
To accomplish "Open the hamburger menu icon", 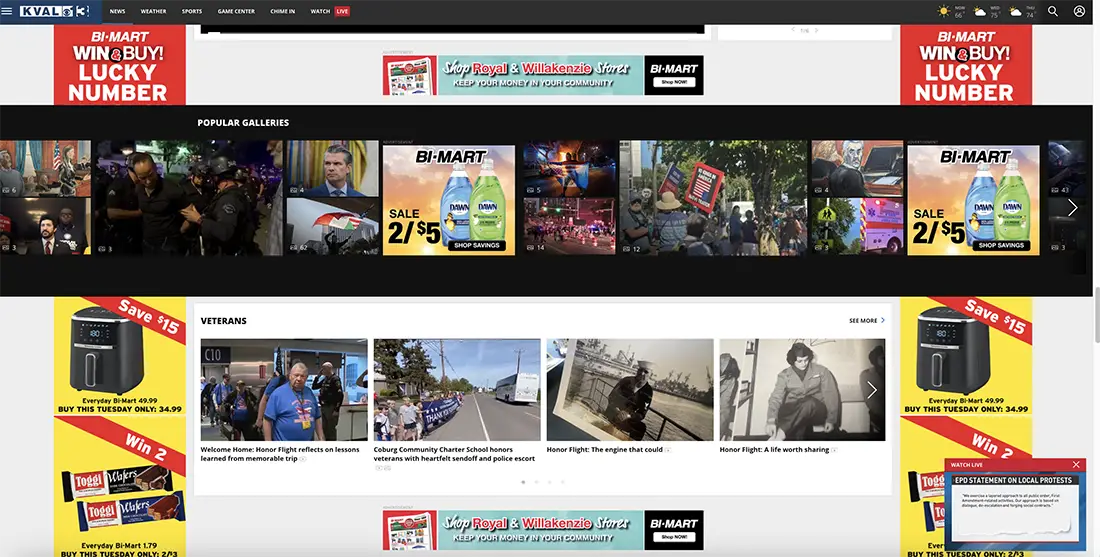I will tap(7, 11).
